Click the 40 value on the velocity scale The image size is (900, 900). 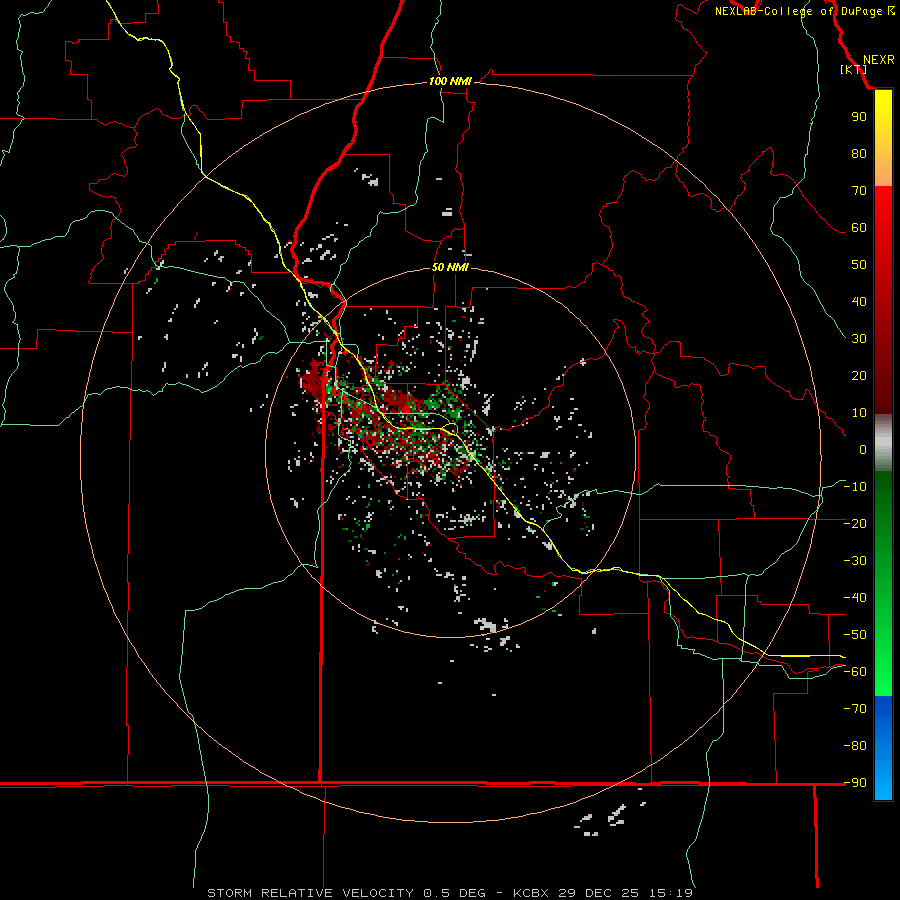859,302
